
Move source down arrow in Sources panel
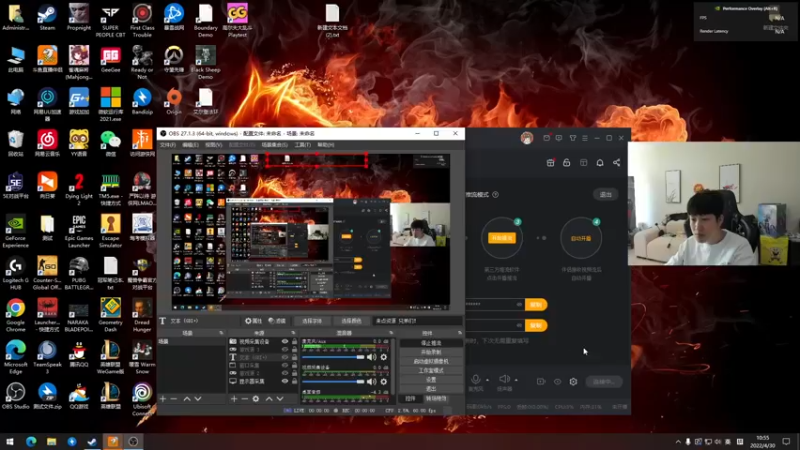280,398
